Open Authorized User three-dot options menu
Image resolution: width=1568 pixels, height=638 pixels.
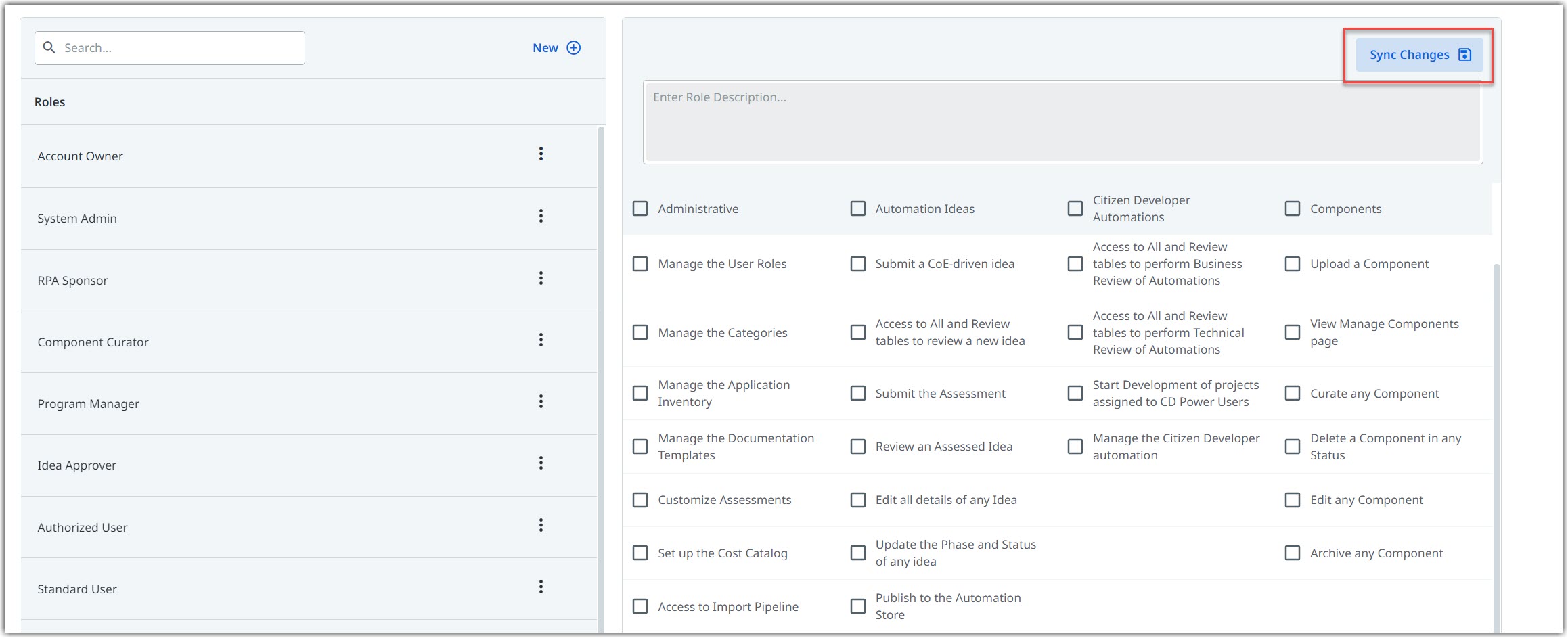[541, 526]
